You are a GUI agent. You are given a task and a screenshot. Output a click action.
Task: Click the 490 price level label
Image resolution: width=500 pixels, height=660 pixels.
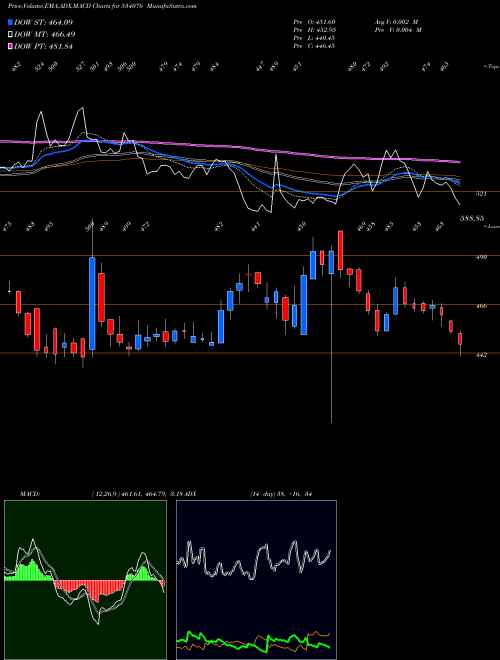[x=482, y=257]
